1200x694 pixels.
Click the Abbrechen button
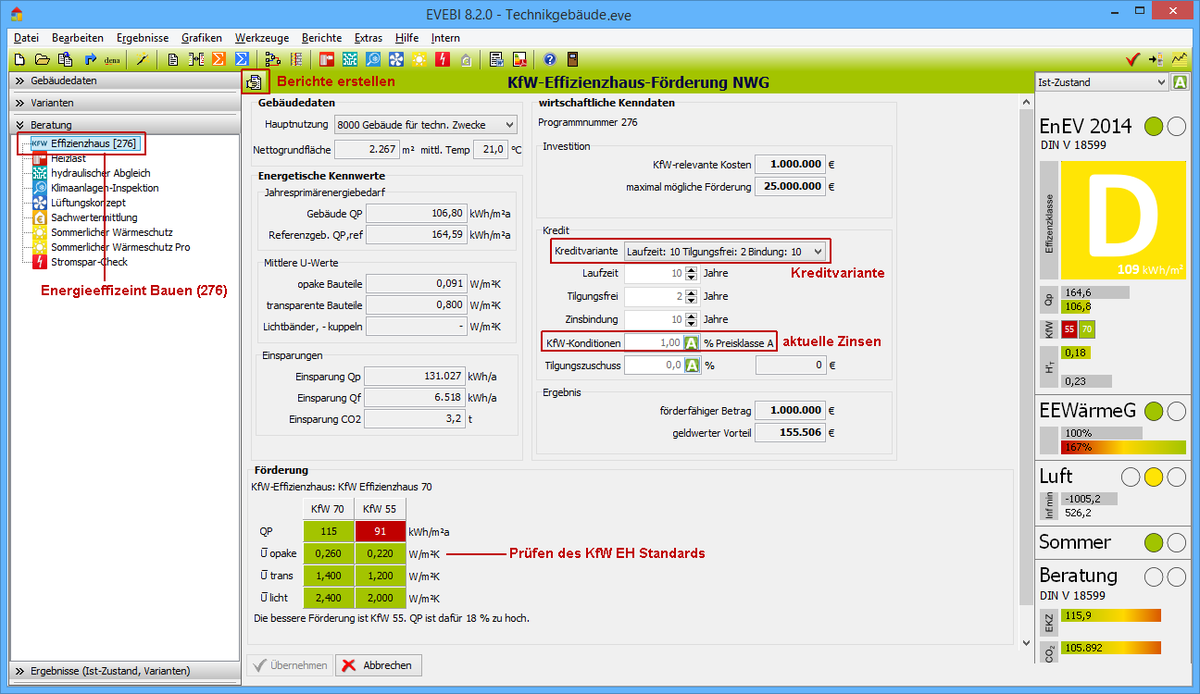pyautogui.click(x=379, y=665)
